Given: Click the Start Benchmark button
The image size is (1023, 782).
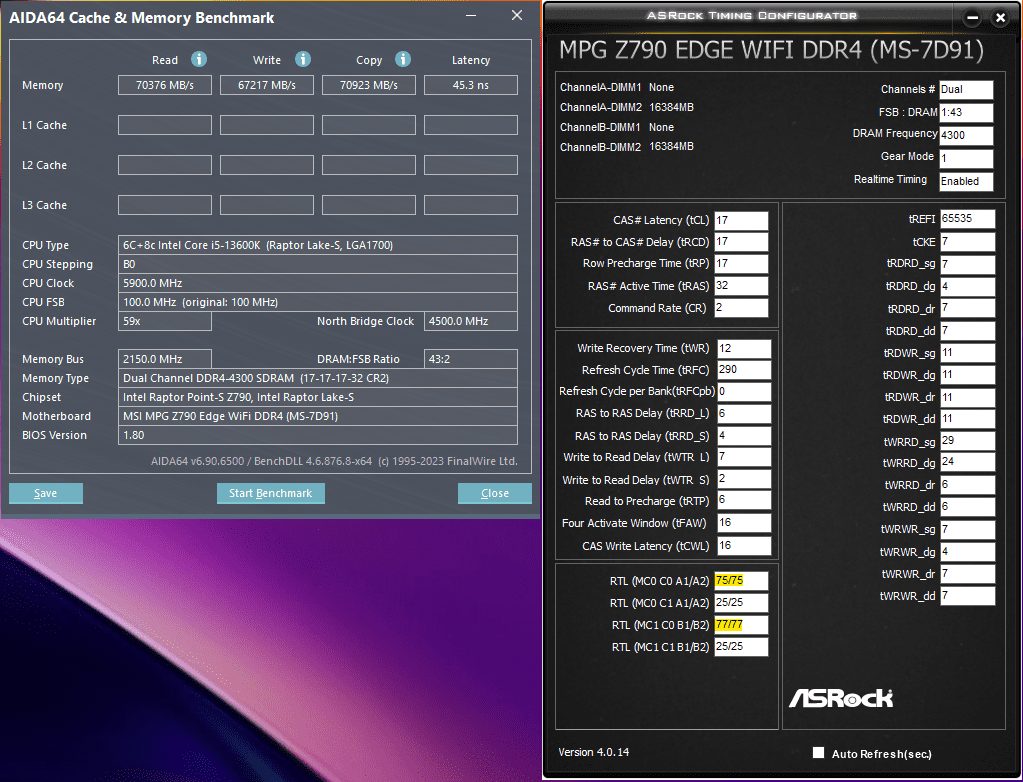Looking at the screenshot, I should [270, 493].
